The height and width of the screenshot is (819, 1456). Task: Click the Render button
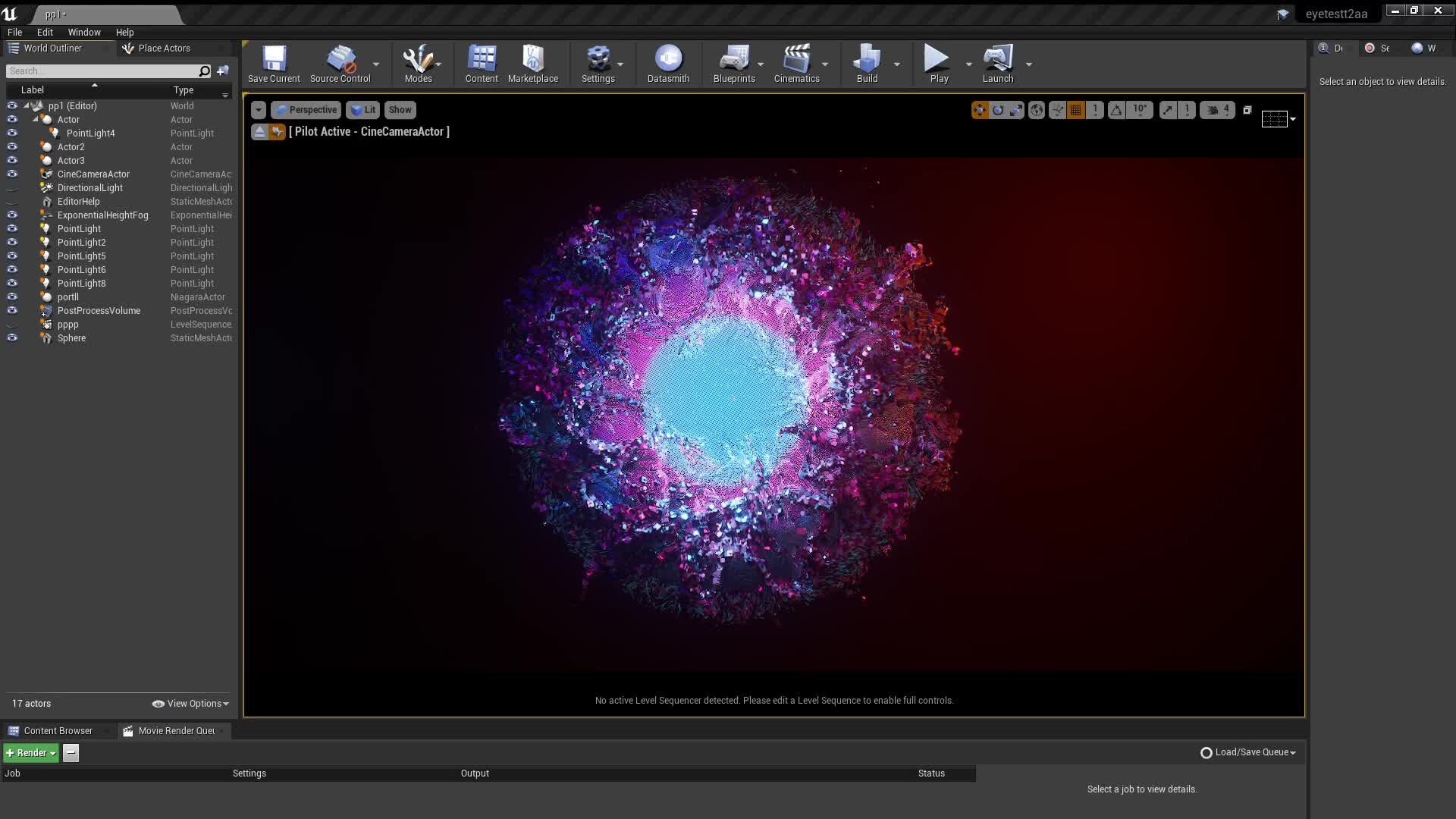(x=29, y=752)
